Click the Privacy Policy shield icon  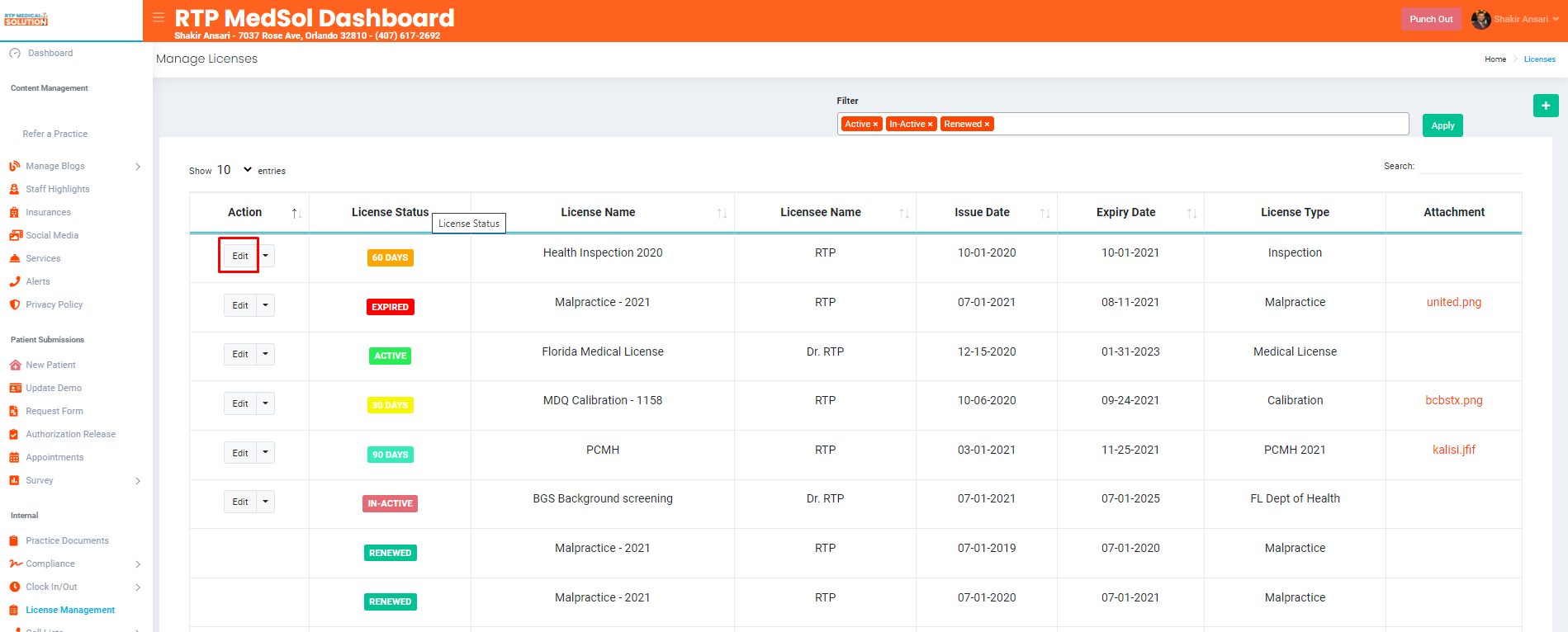[x=15, y=304]
